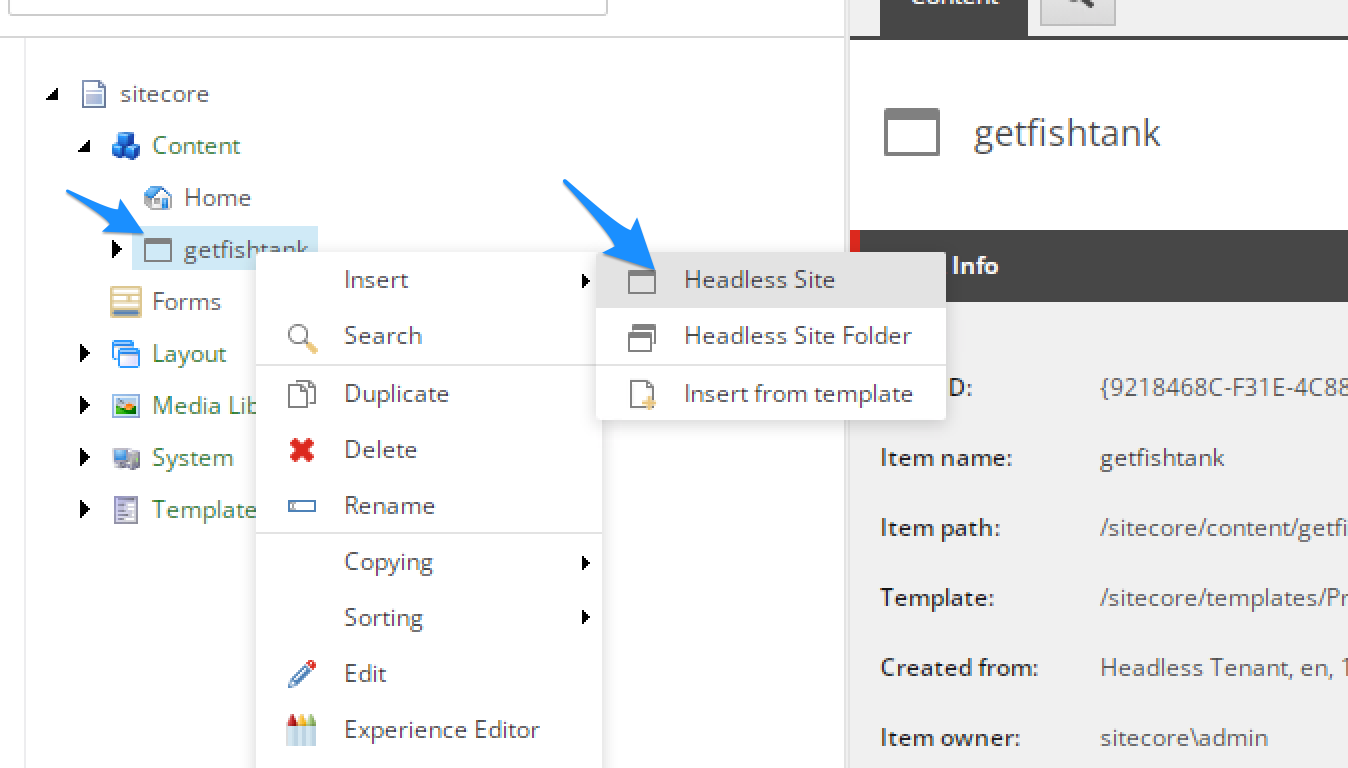Click the item ID GUID value
This screenshot has height=768, width=1348.
[x=1224, y=388]
